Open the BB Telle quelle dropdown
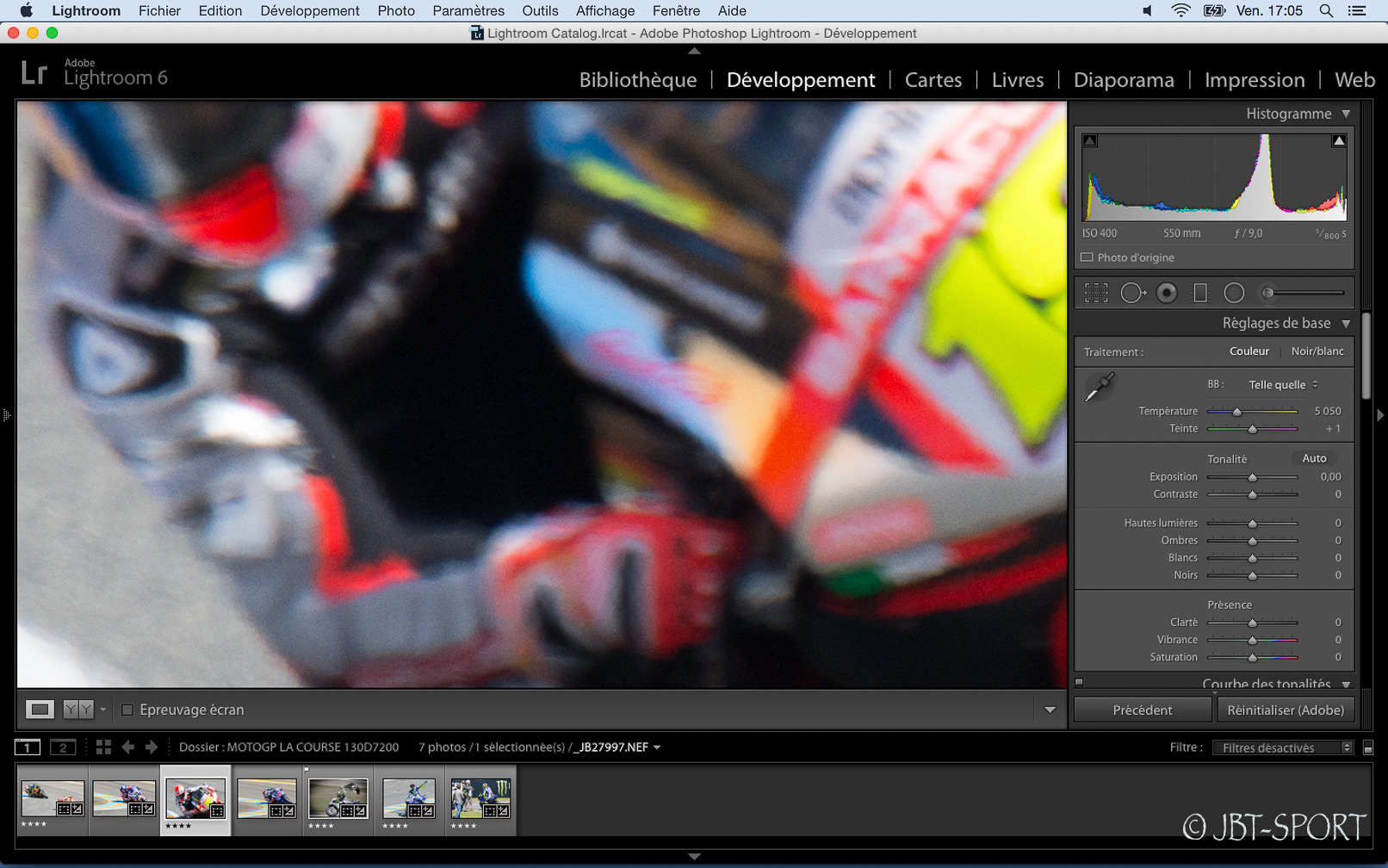Image resolution: width=1388 pixels, height=868 pixels. click(1283, 385)
